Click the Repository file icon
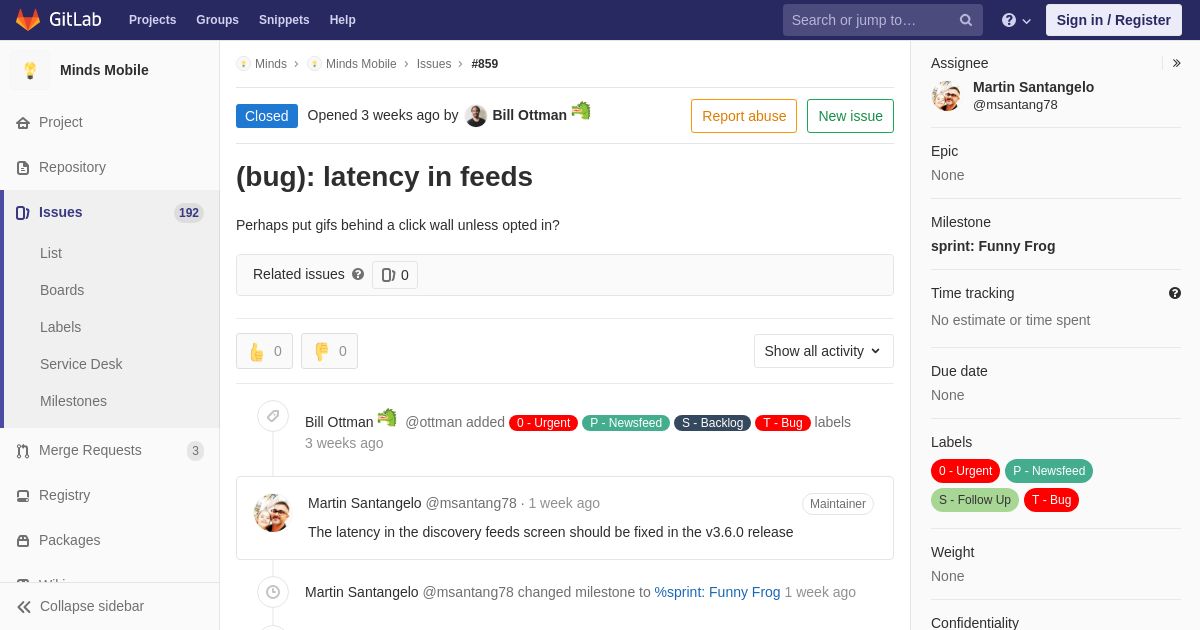This screenshot has width=1200, height=630. [23, 168]
